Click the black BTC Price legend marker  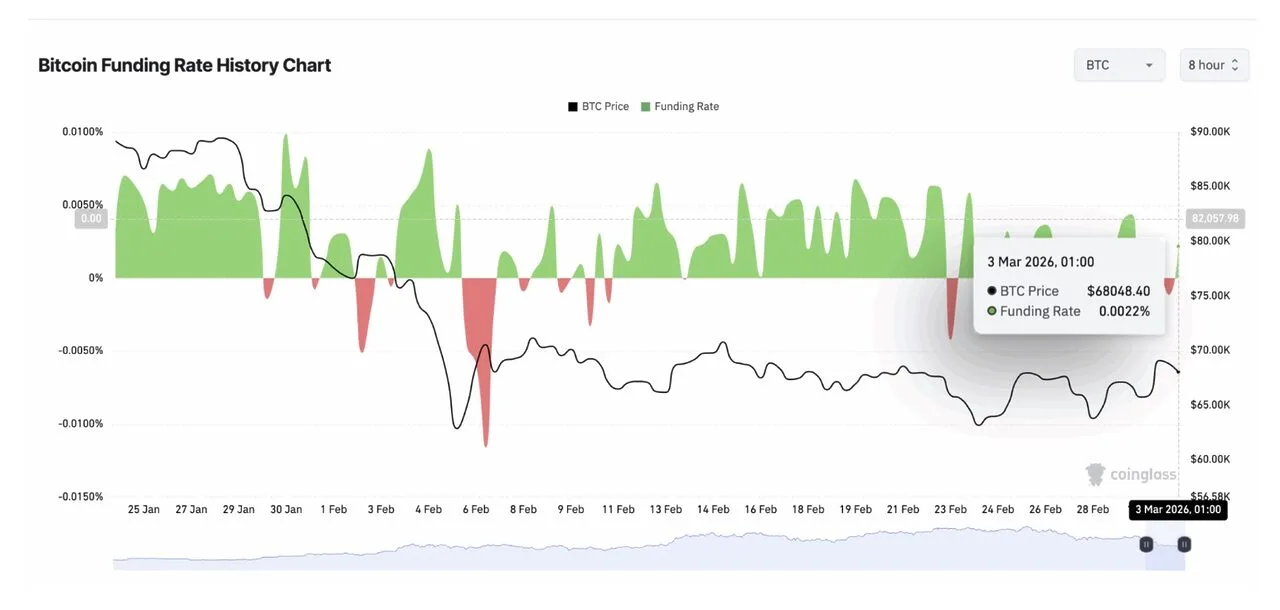570,106
